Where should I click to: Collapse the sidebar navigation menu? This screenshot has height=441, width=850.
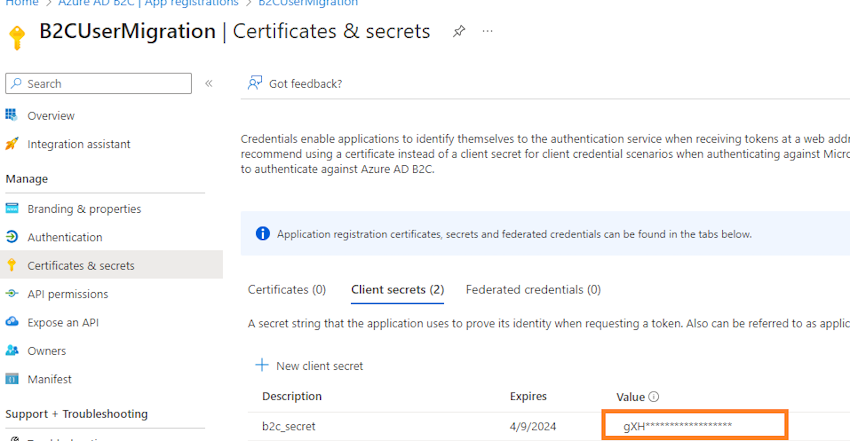coord(209,84)
